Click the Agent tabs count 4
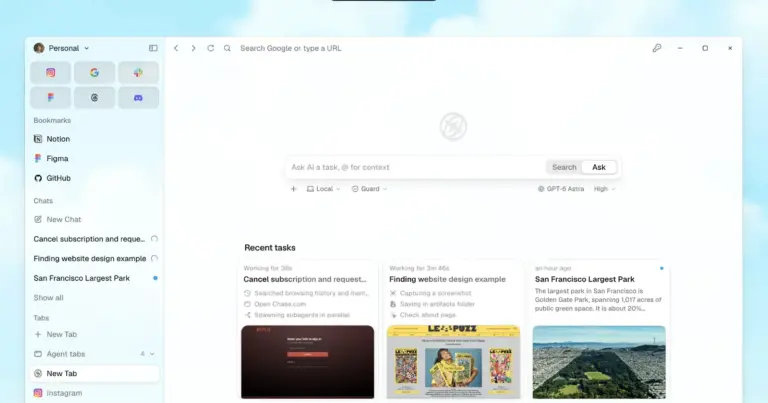The image size is (768, 403). coord(143,354)
